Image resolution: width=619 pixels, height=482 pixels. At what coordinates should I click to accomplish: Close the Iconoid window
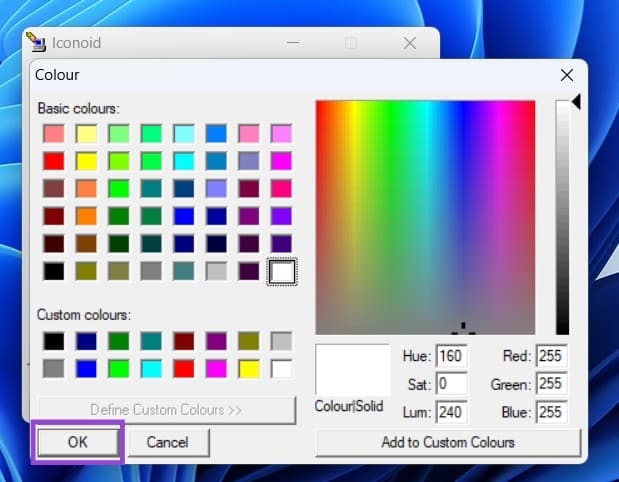[x=410, y=43]
